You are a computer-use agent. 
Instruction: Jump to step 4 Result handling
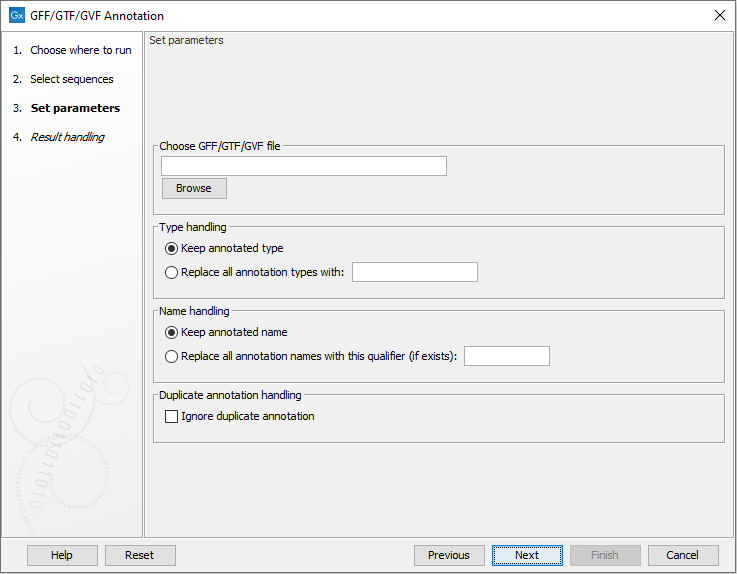pos(67,137)
